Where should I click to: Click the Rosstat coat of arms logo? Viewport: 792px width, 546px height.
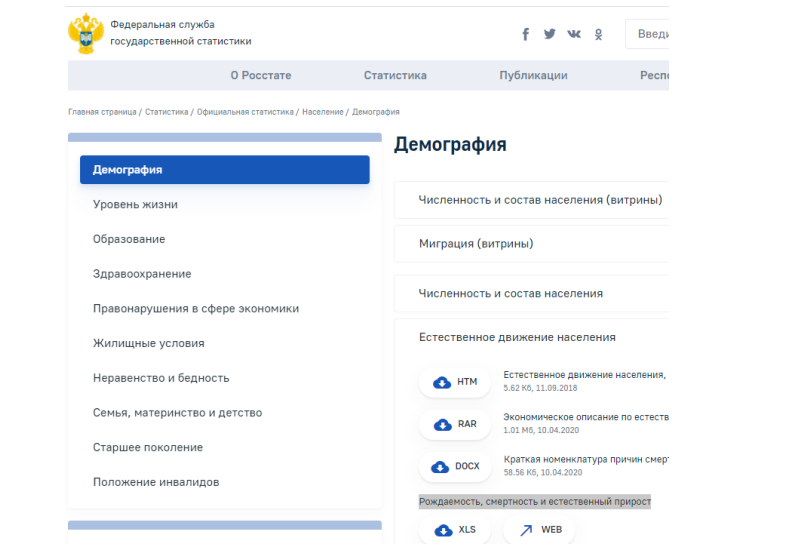(86, 33)
